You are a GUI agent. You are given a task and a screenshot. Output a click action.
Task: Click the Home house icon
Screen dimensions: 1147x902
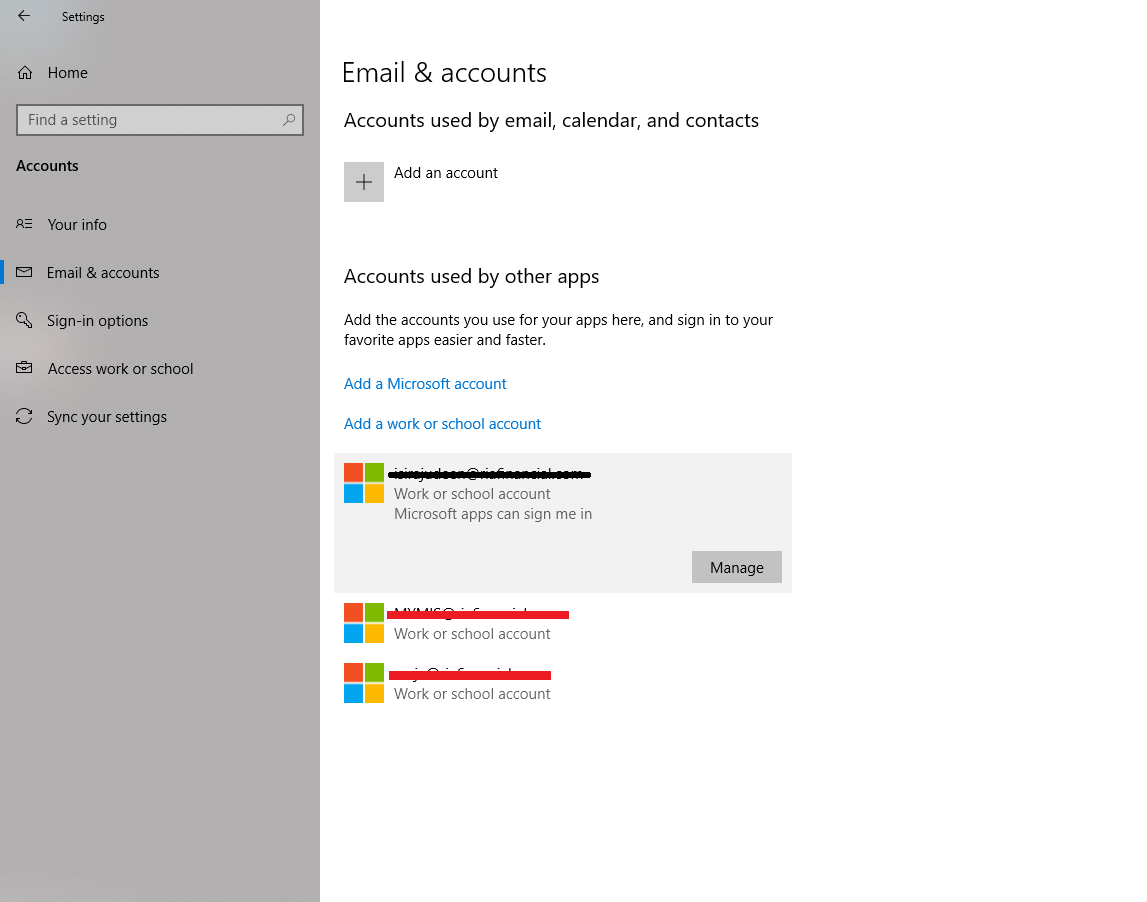(x=25, y=72)
